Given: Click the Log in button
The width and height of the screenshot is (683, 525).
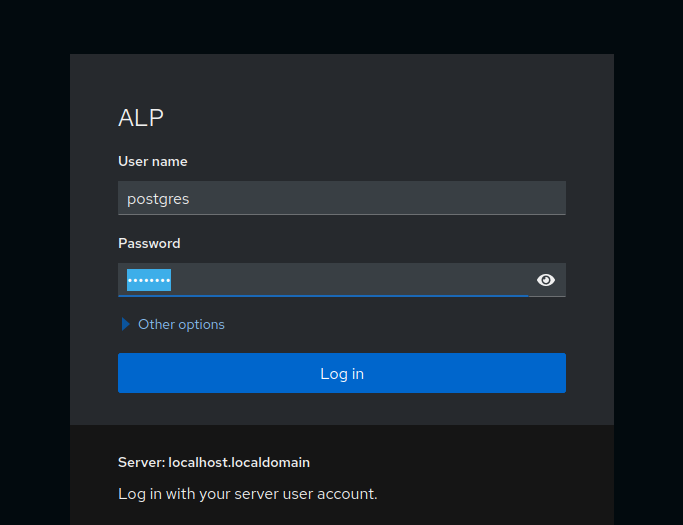Looking at the screenshot, I should 342,373.
